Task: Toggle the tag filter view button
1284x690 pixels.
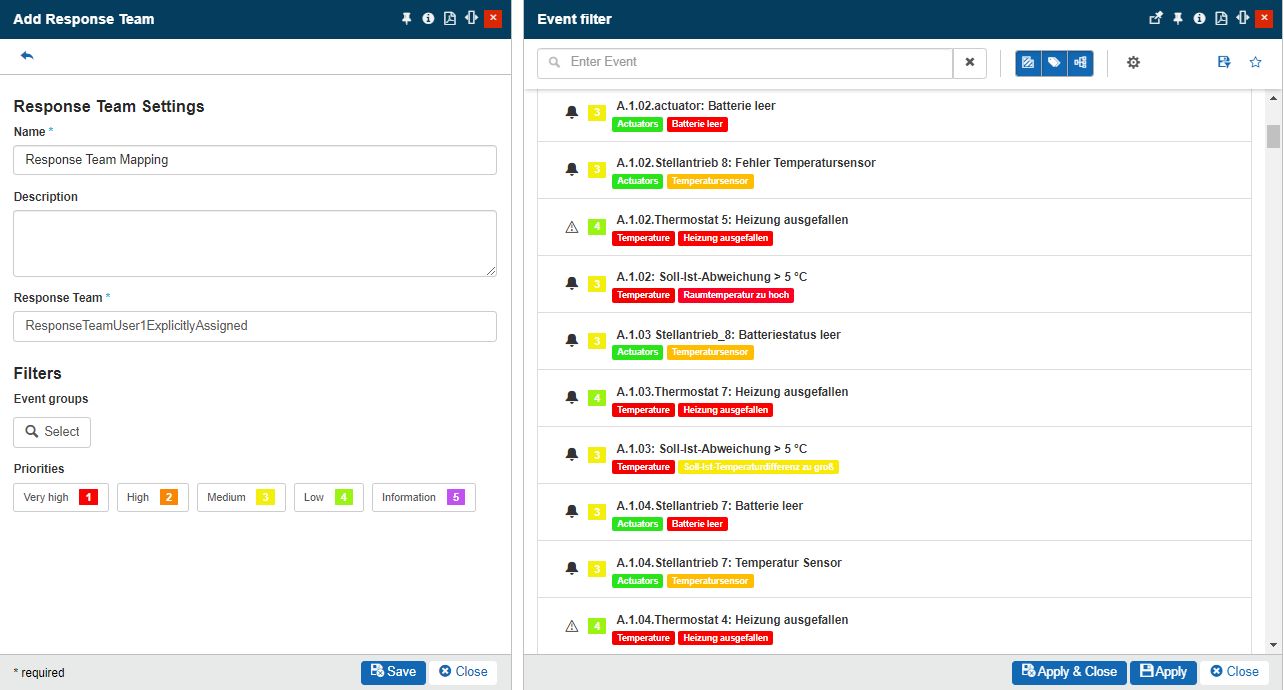Action: point(1054,63)
